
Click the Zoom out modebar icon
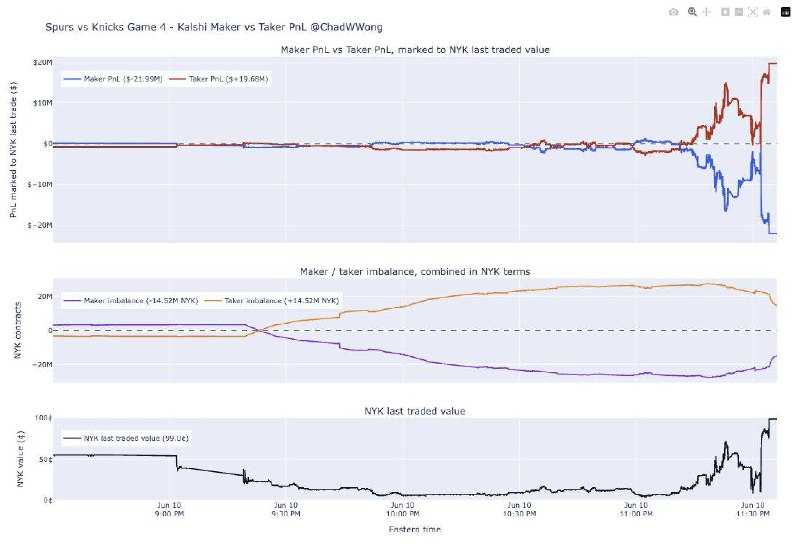pyautogui.click(x=739, y=12)
